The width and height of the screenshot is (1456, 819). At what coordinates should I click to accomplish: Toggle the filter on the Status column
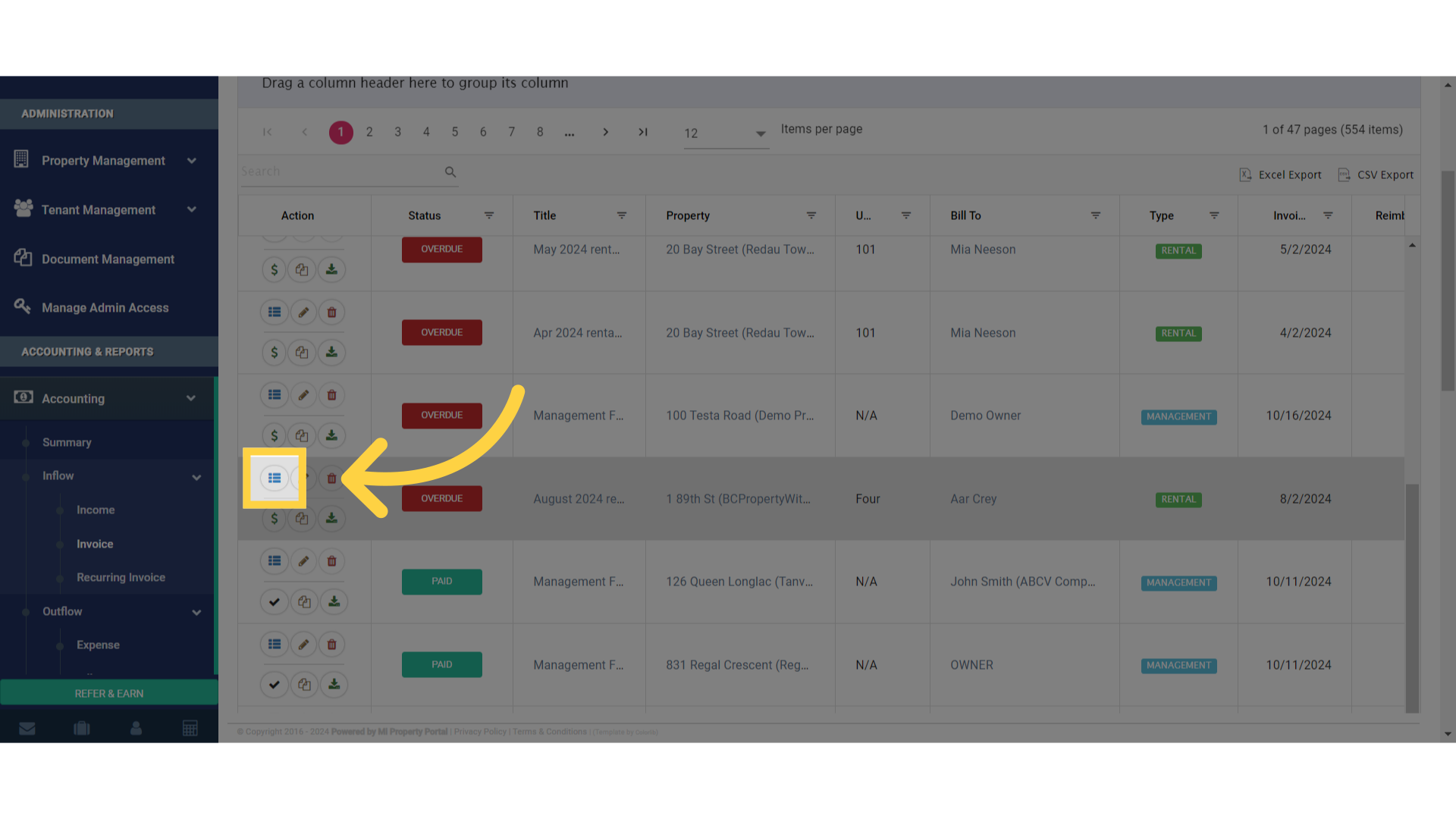(489, 215)
